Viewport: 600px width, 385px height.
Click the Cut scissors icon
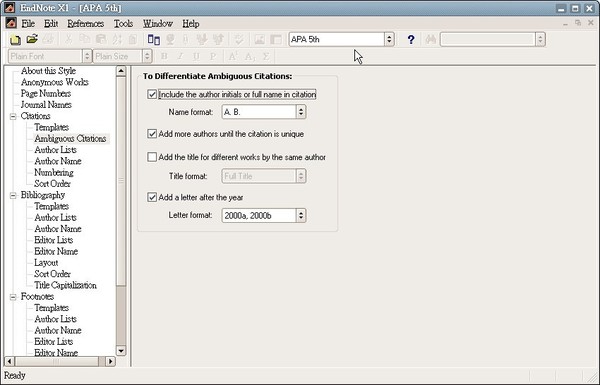pyautogui.click(x=68, y=39)
